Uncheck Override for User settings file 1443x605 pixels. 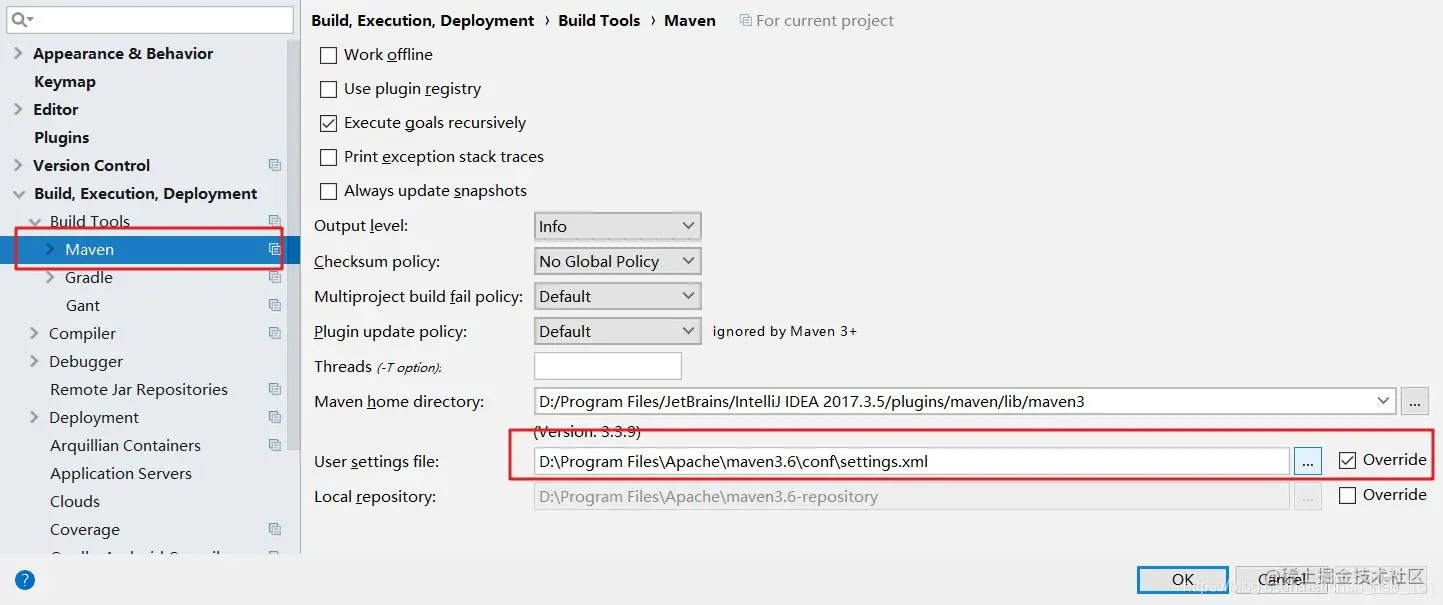(x=1347, y=460)
